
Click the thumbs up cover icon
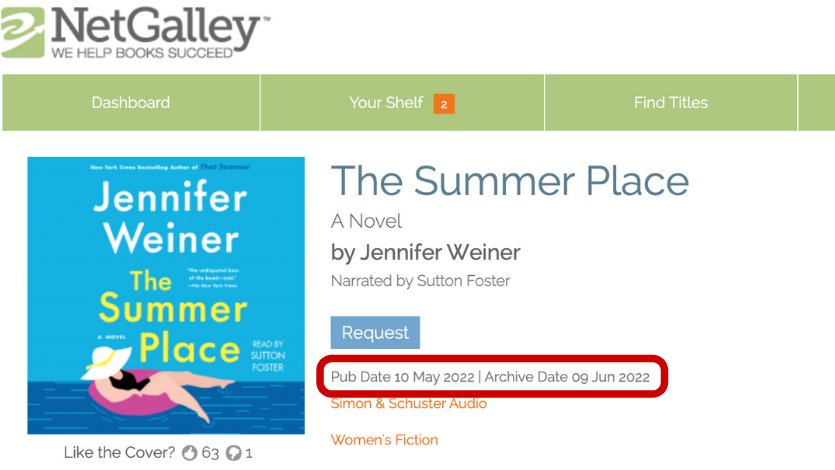click(190, 453)
